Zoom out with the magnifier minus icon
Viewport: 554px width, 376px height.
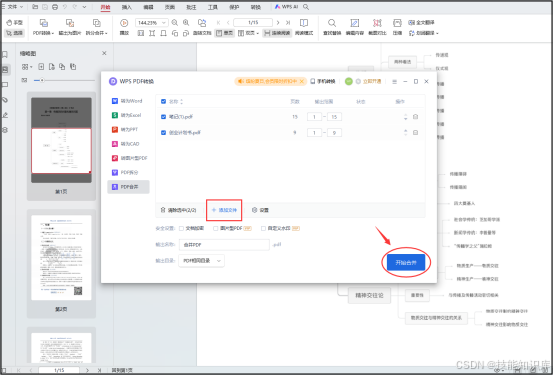coord(175,23)
